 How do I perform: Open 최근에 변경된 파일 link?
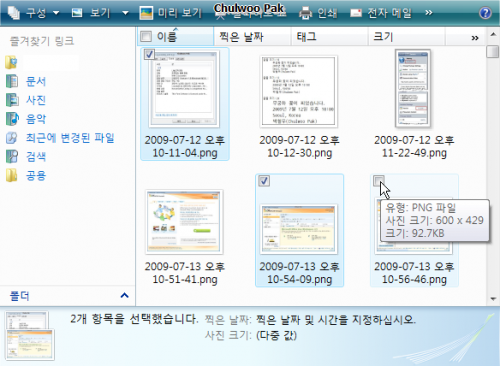click(70, 138)
